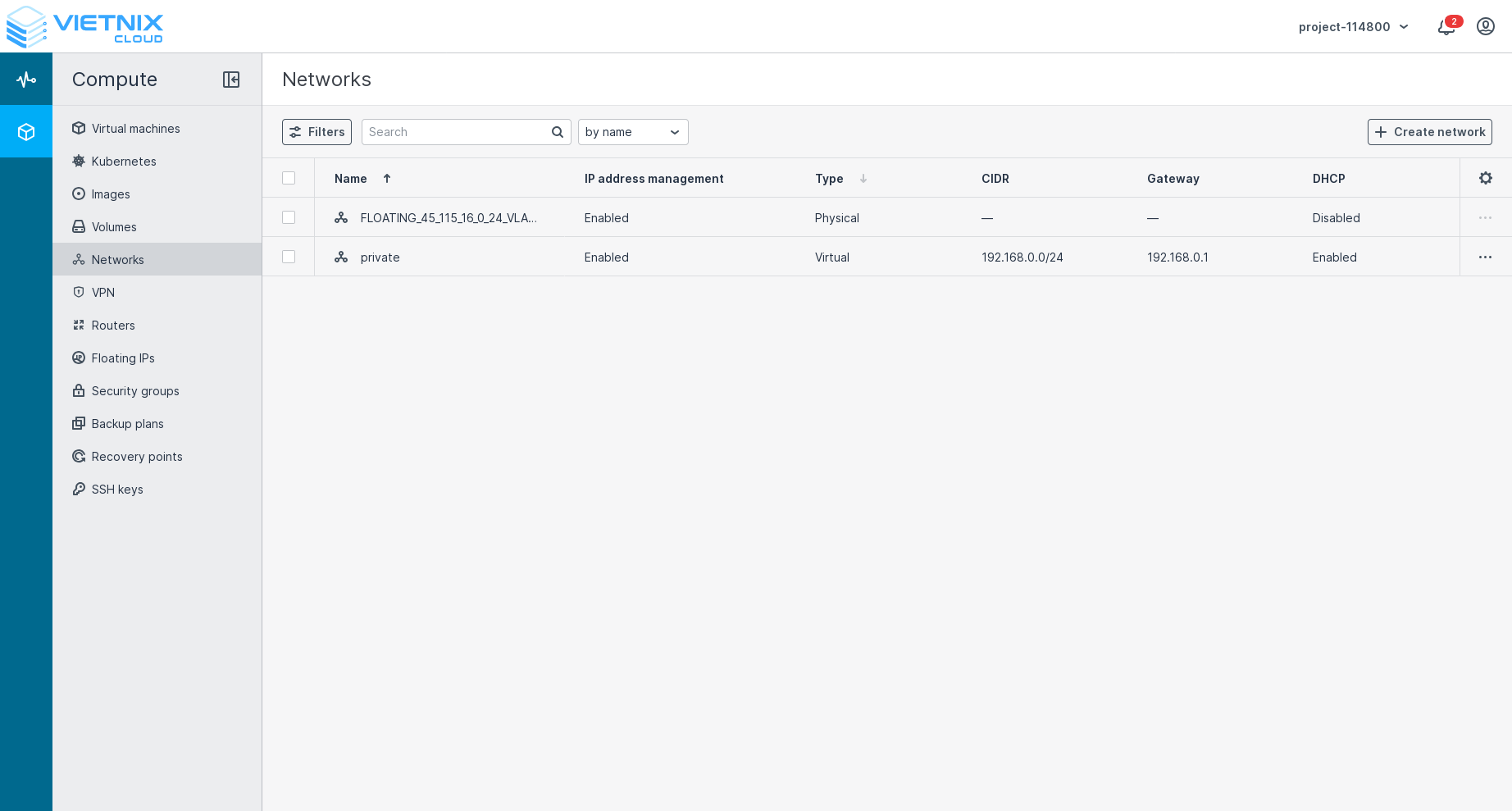This screenshot has height=811, width=1512.
Task: Click the Create network button
Action: pyautogui.click(x=1429, y=132)
